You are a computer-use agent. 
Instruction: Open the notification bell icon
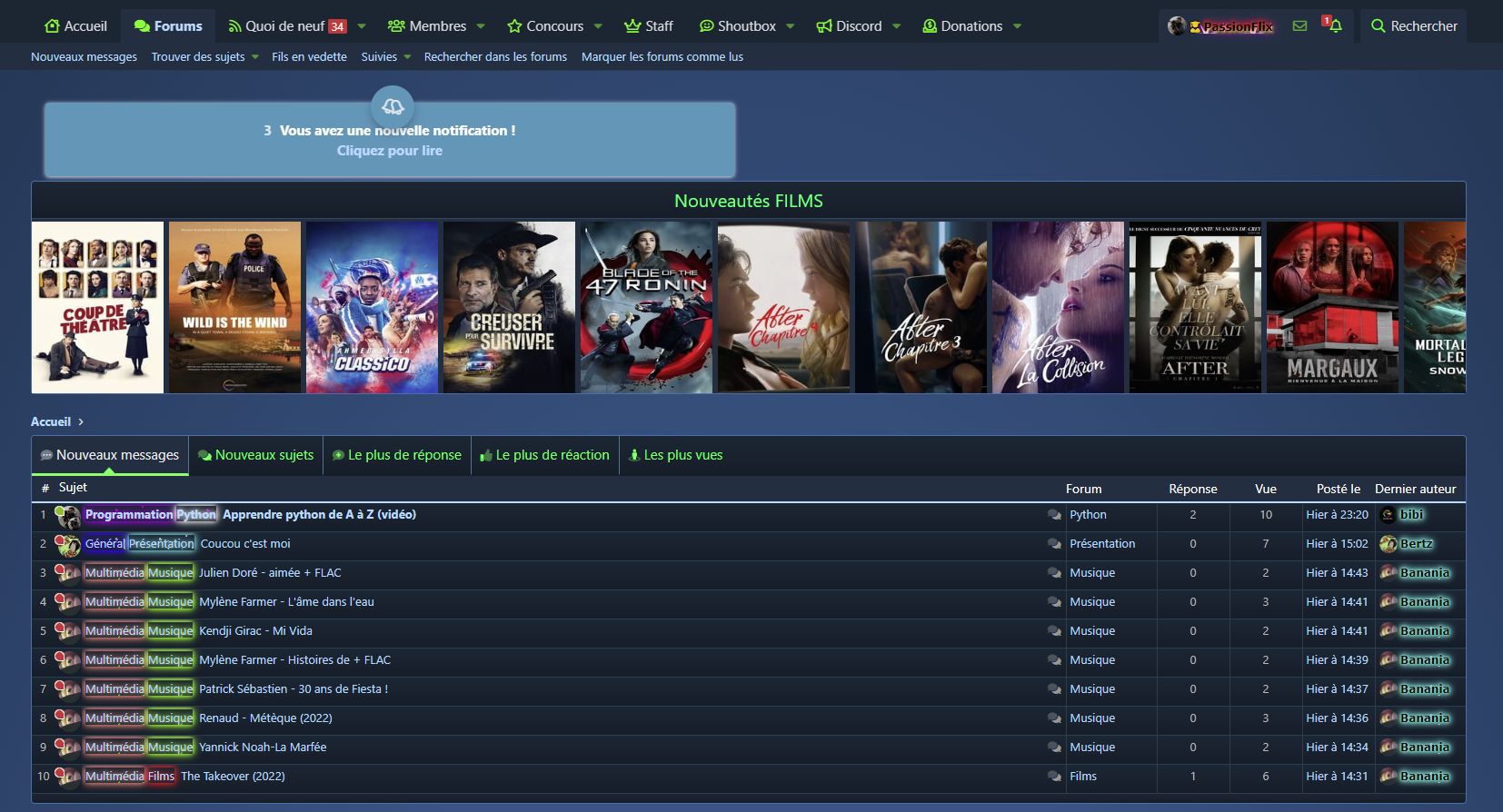[x=1334, y=26]
